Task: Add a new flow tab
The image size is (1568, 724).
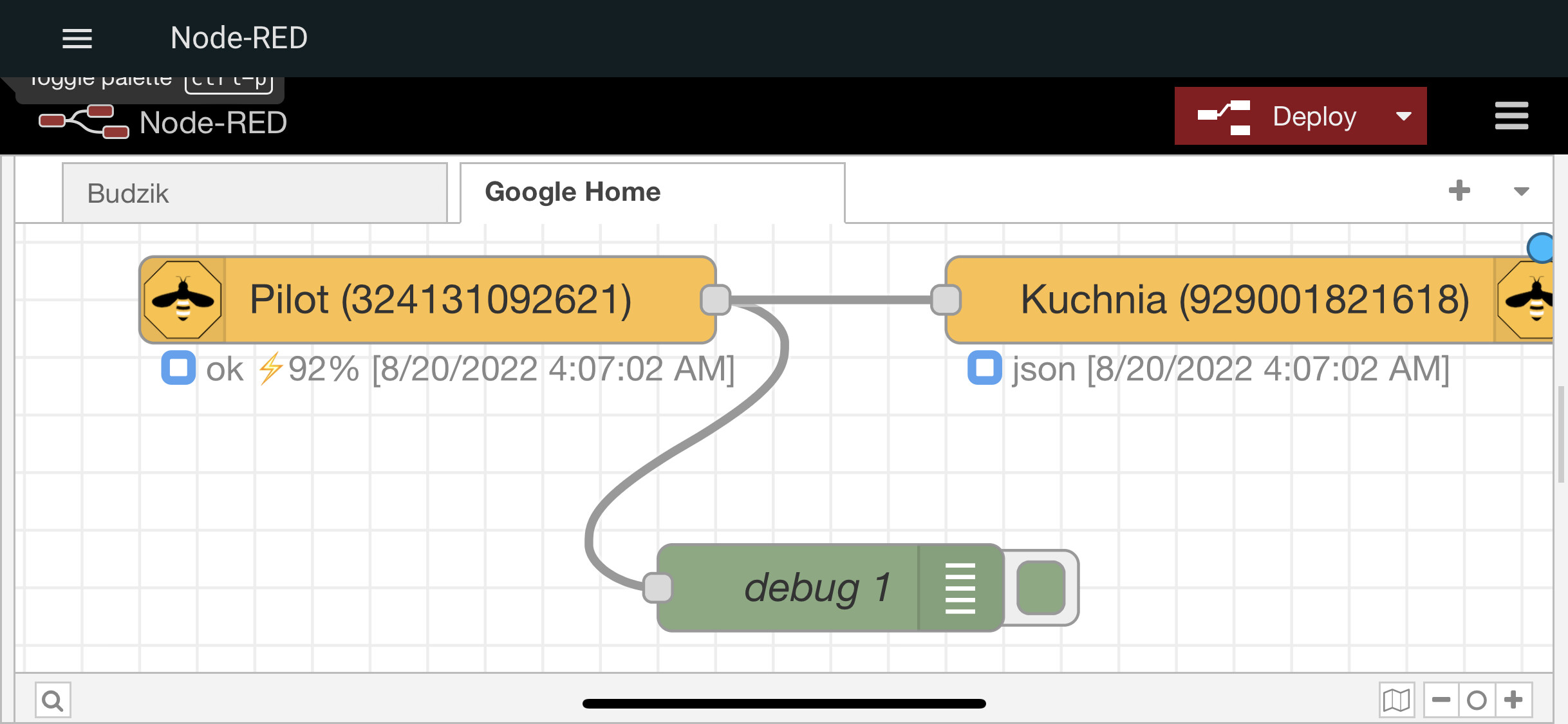Action: (x=1459, y=190)
